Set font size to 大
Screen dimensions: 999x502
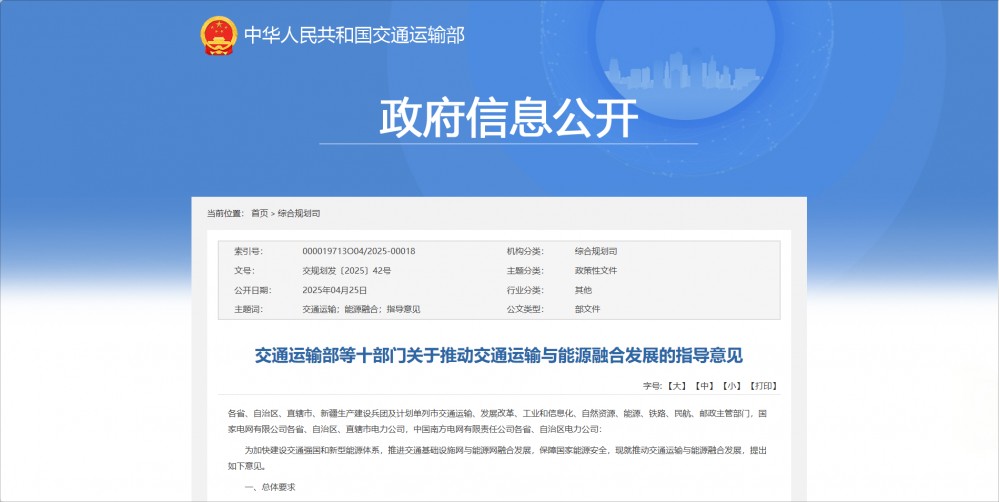[677, 386]
